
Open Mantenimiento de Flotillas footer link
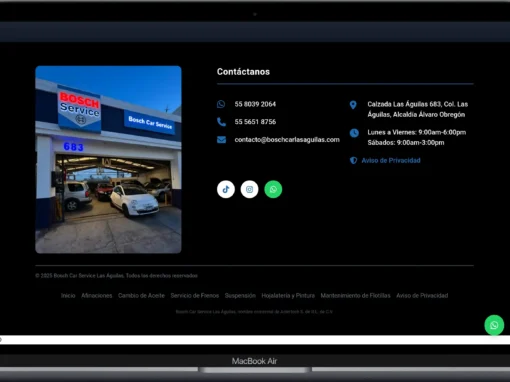pyautogui.click(x=355, y=296)
